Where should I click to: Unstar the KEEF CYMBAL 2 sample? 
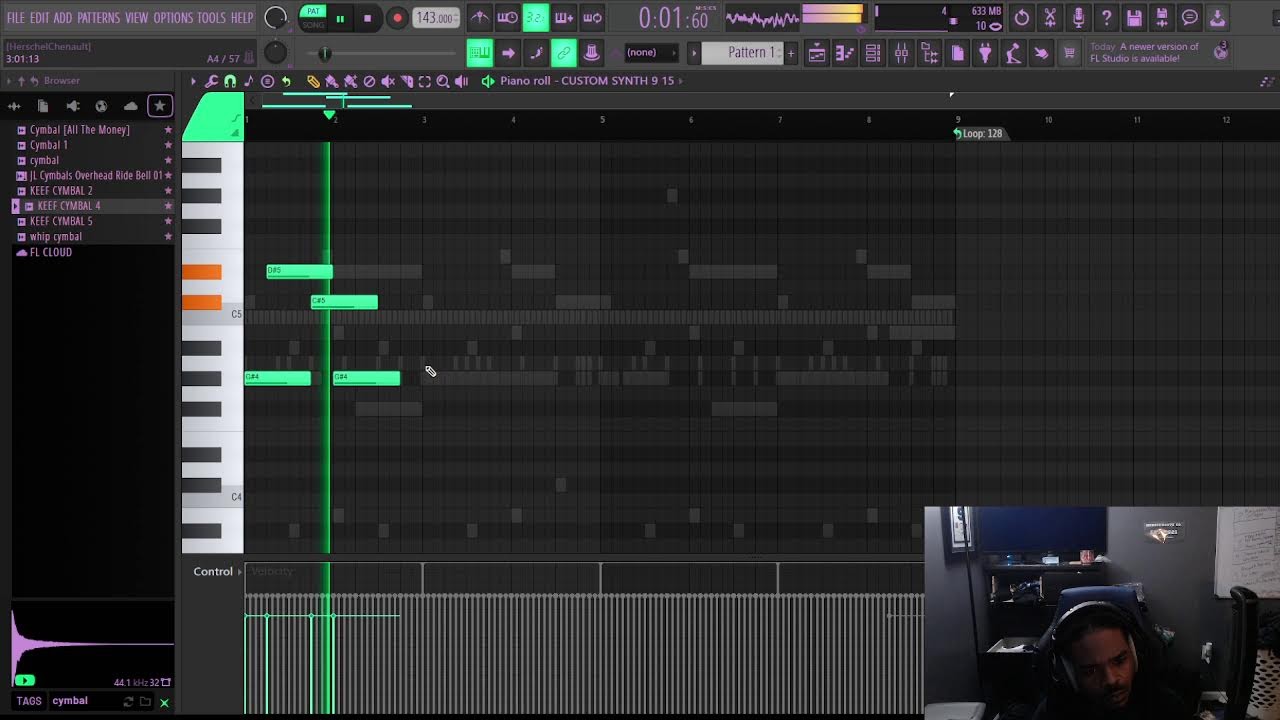click(x=167, y=191)
